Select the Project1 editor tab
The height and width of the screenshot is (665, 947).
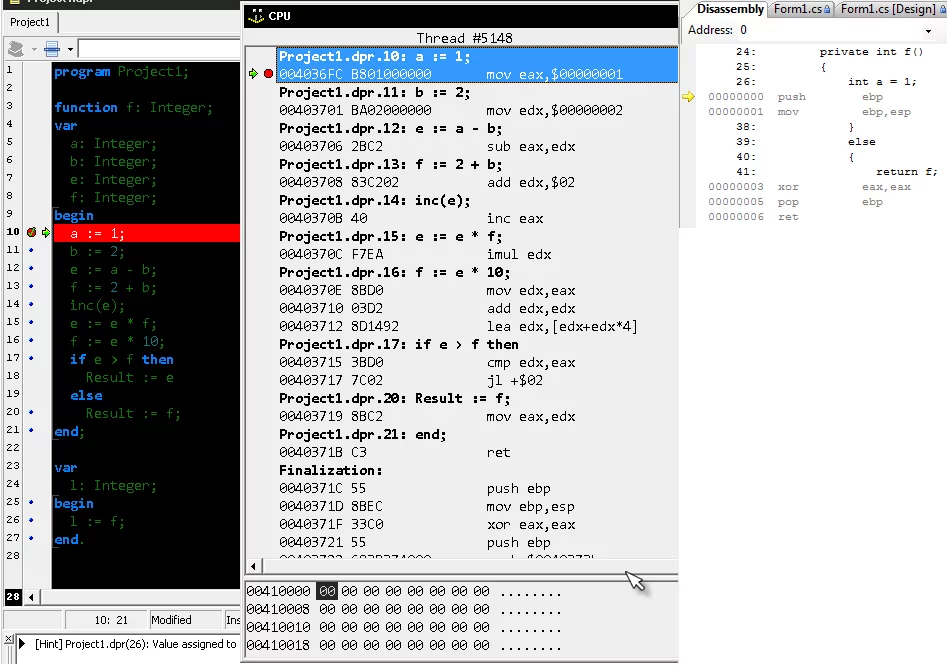tap(30, 22)
